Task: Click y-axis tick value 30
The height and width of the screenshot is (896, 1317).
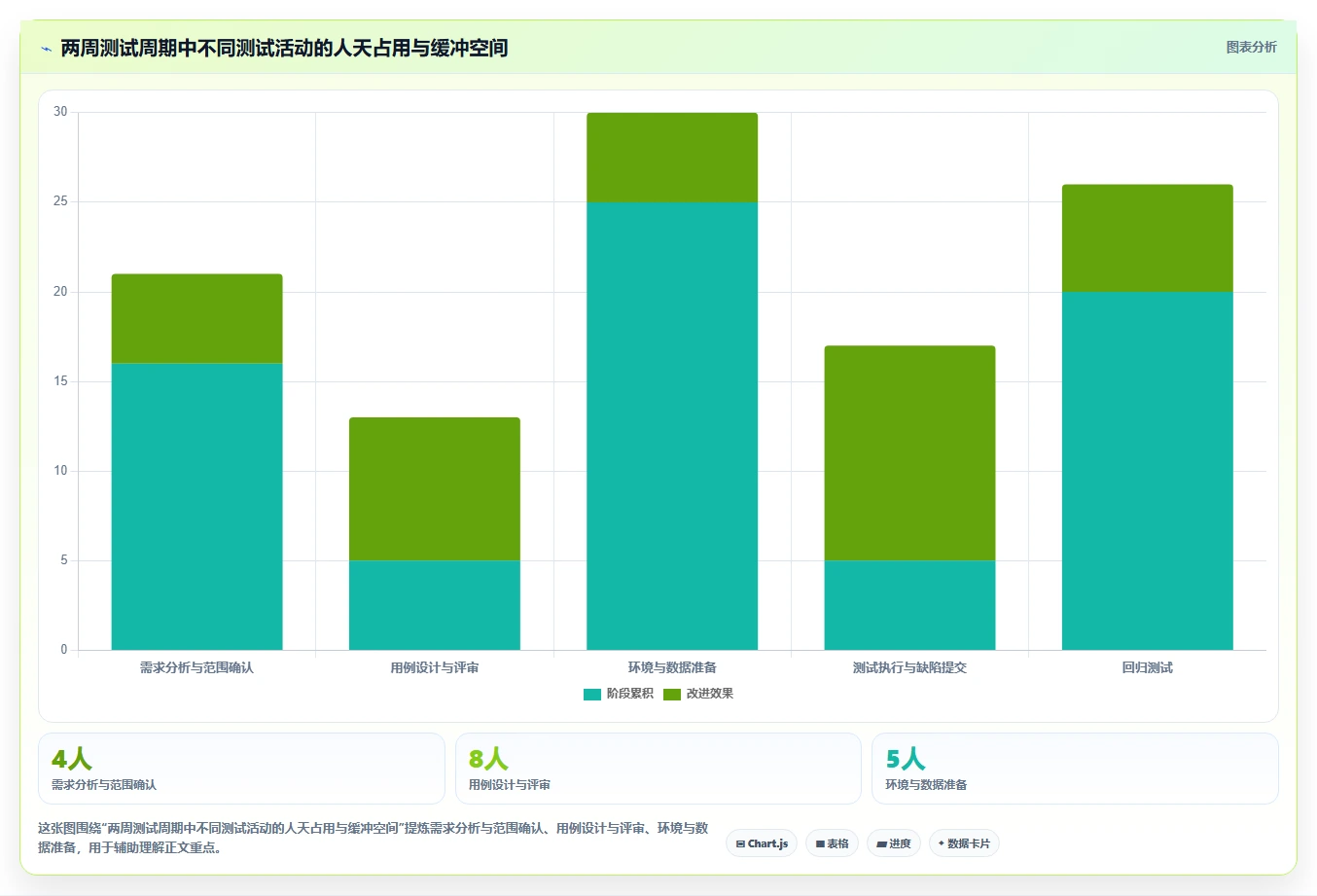Action: click(x=61, y=112)
